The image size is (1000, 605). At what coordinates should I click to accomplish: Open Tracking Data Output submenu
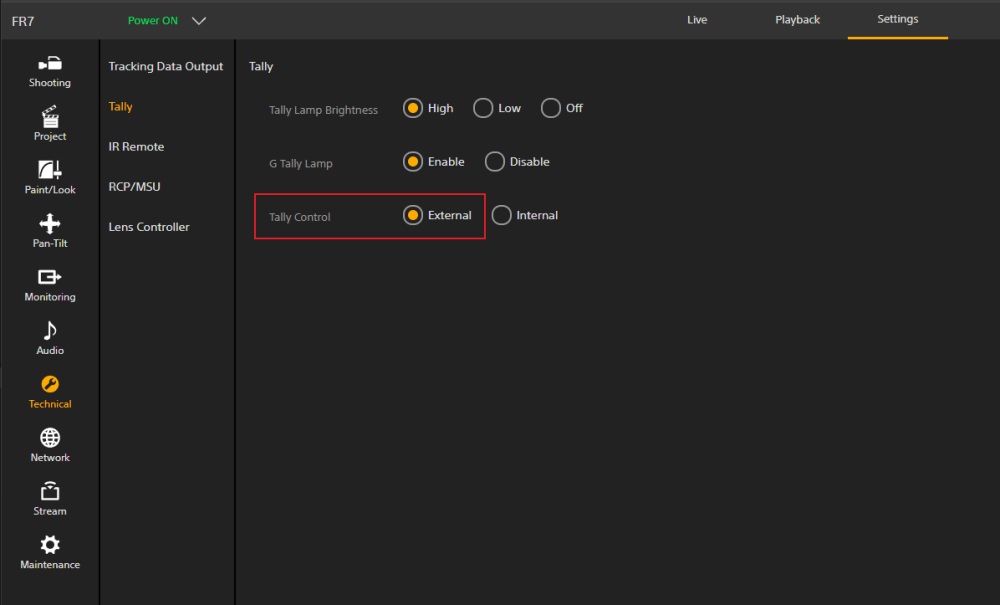(x=166, y=66)
